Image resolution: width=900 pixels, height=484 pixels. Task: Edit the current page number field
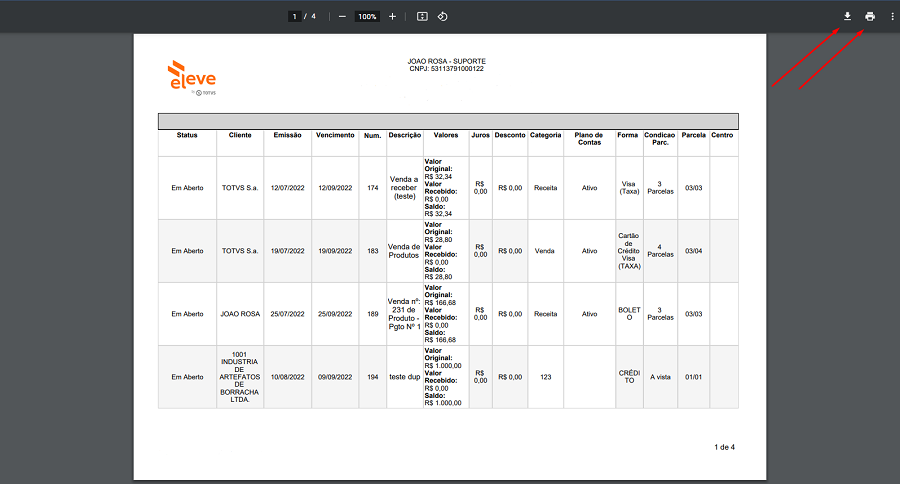(294, 17)
